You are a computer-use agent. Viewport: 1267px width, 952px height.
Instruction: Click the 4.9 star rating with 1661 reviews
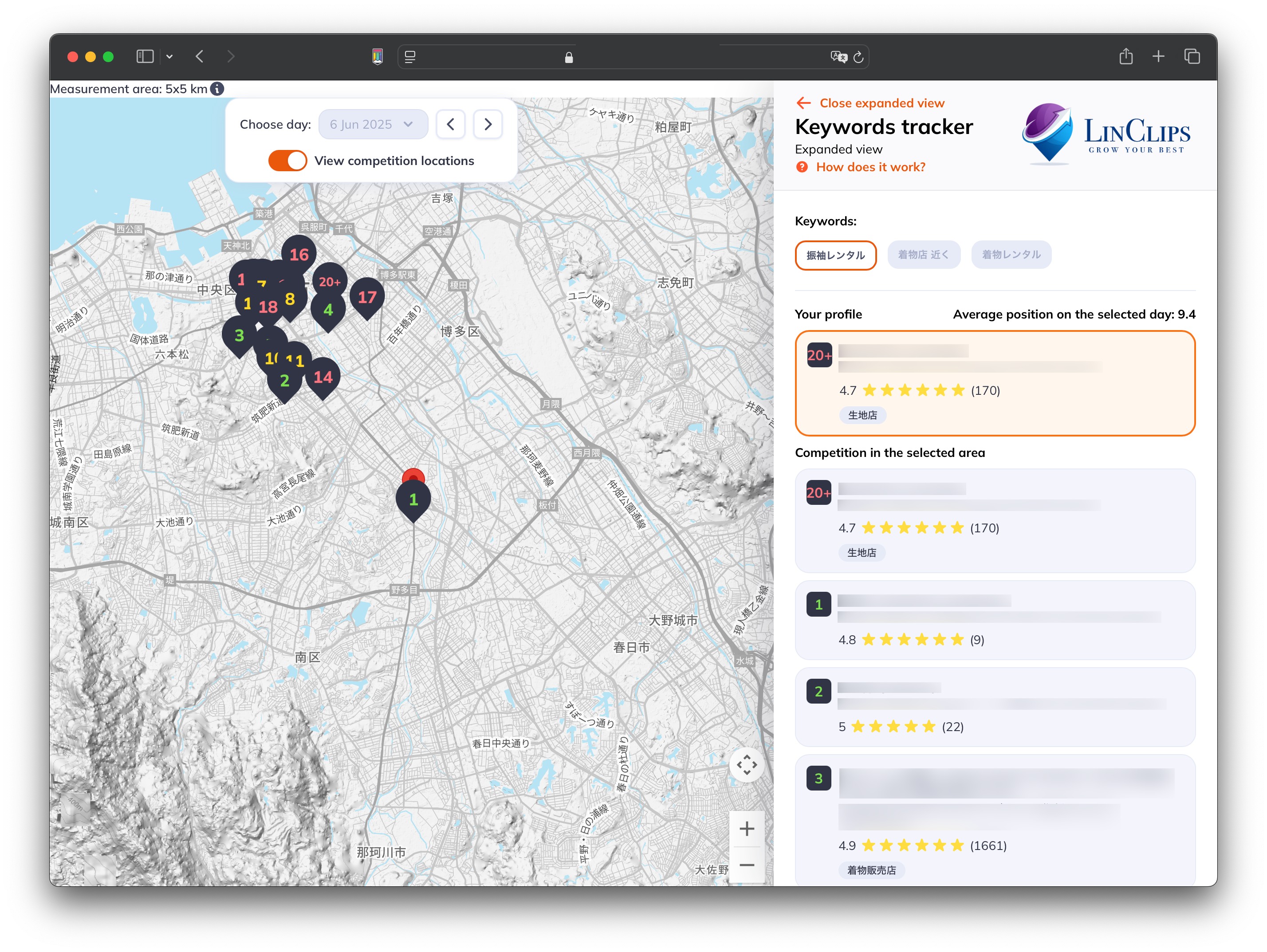[x=922, y=846]
